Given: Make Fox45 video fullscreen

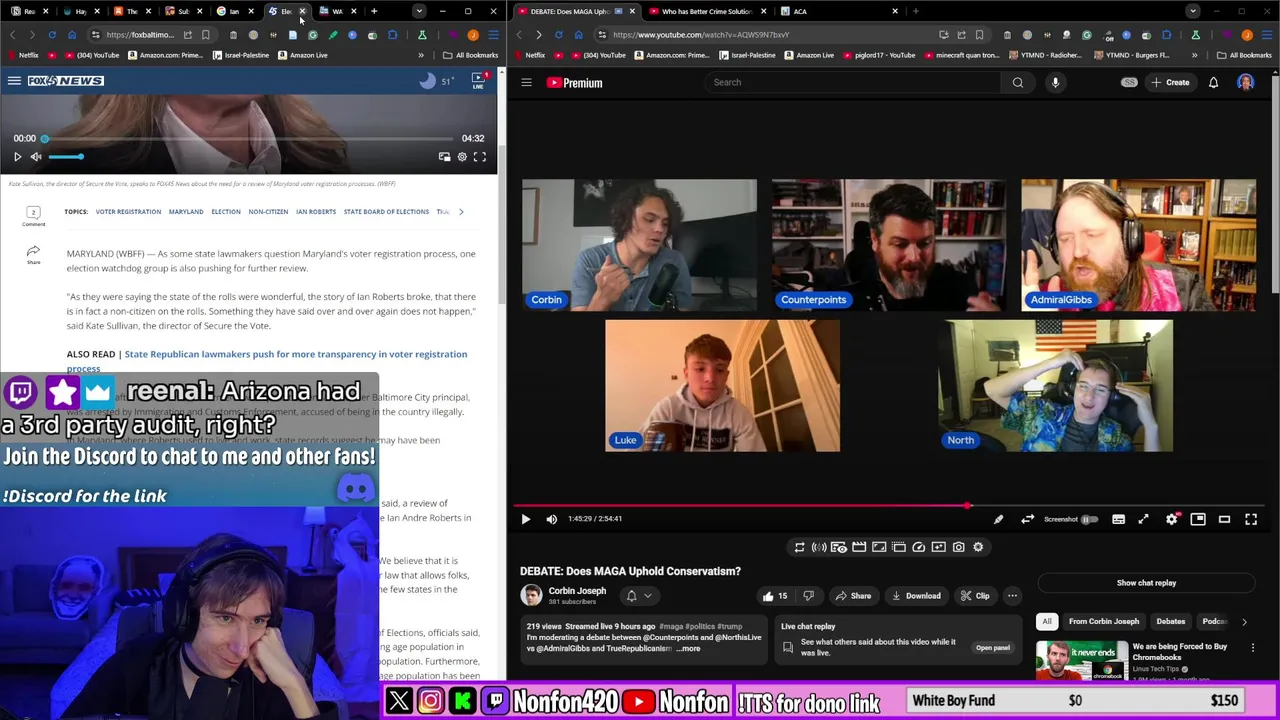Looking at the screenshot, I should point(480,157).
